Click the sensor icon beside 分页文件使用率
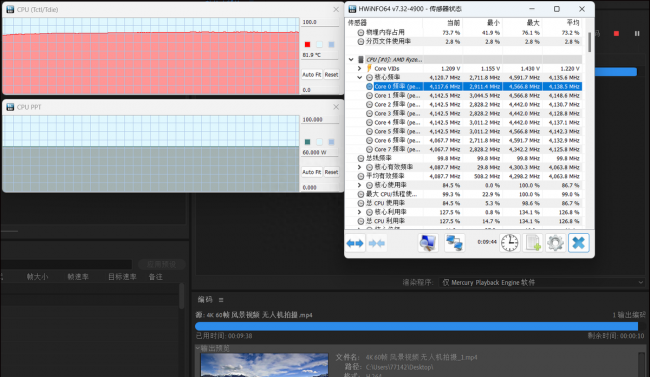This screenshot has height=377, width=650. click(361, 41)
